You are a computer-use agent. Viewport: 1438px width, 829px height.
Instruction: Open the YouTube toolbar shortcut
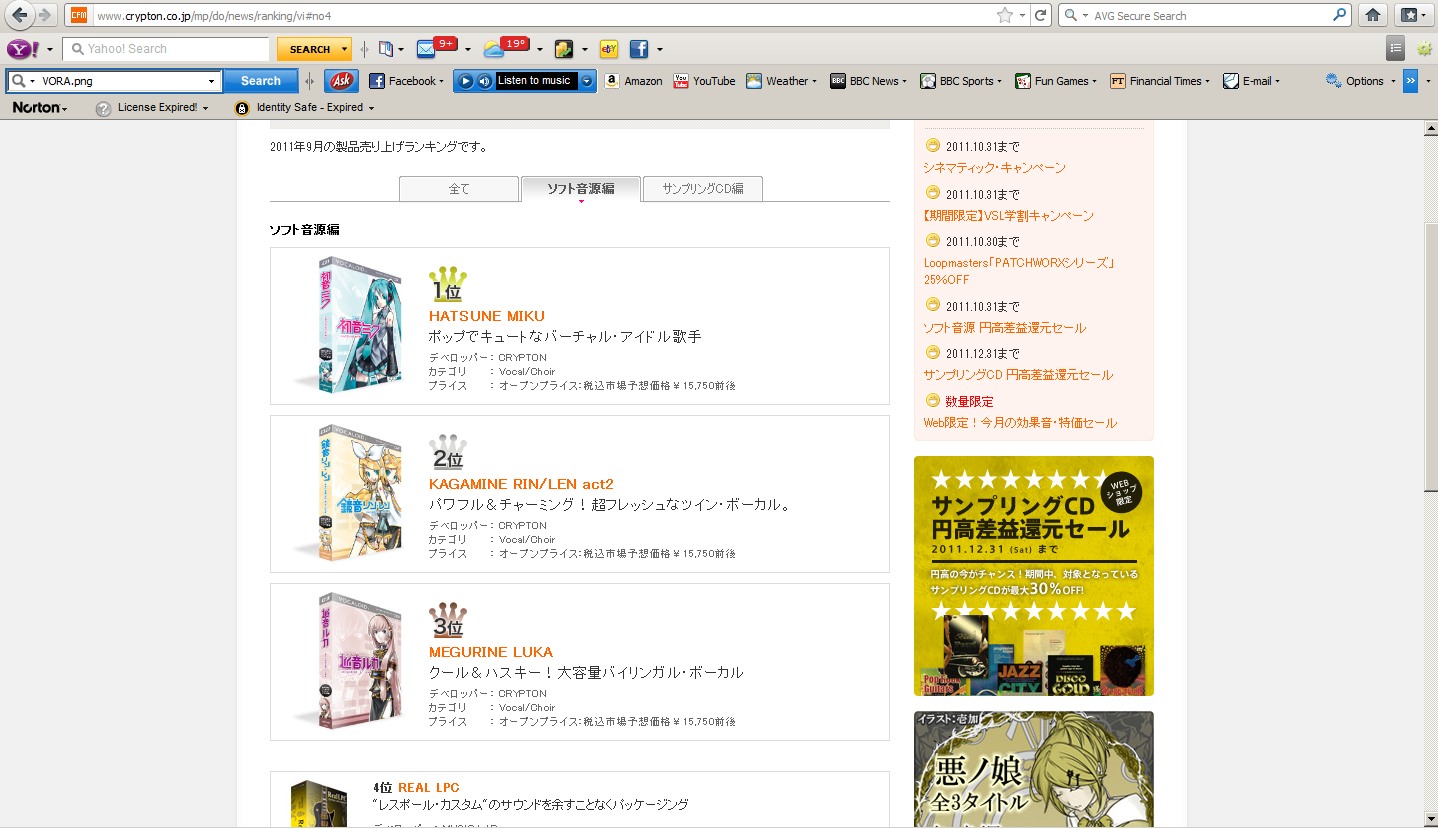pos(704,81)
